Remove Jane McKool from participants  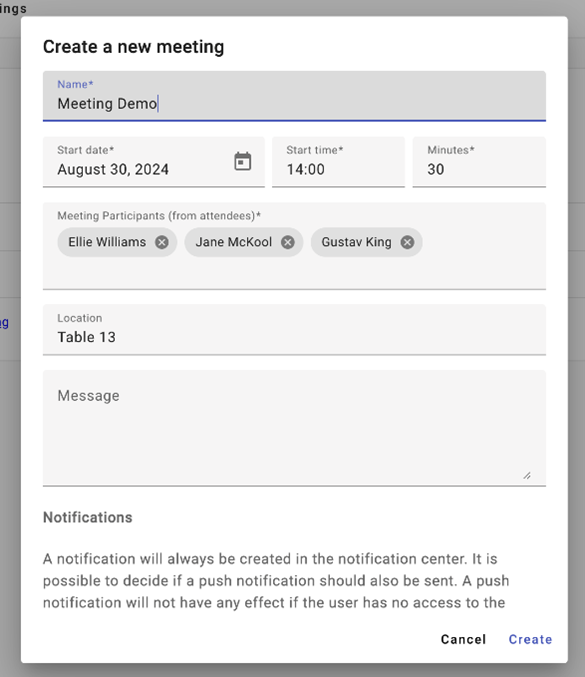pyautogui.click(x=288, y=243)
